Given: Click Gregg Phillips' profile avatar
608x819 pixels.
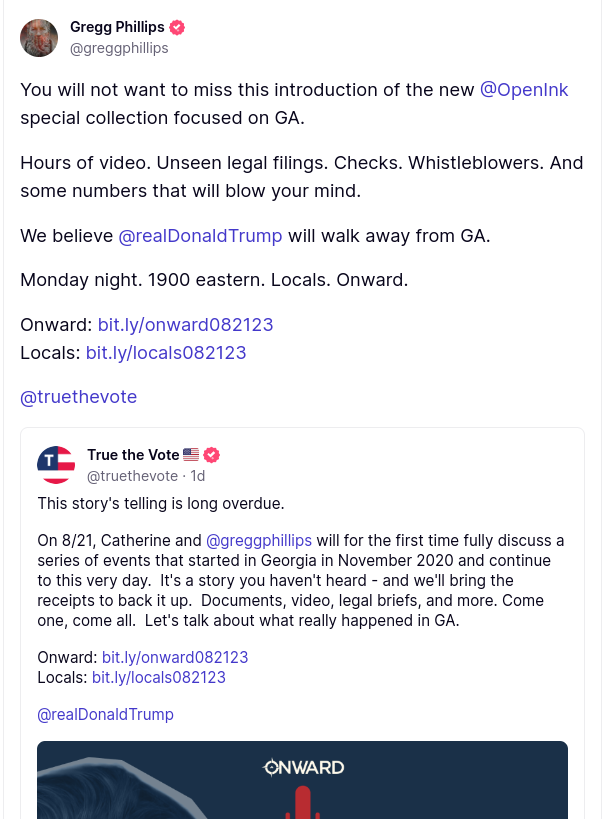Looking at the screenshot, I should pyautogui.click(x=39, y=38).
